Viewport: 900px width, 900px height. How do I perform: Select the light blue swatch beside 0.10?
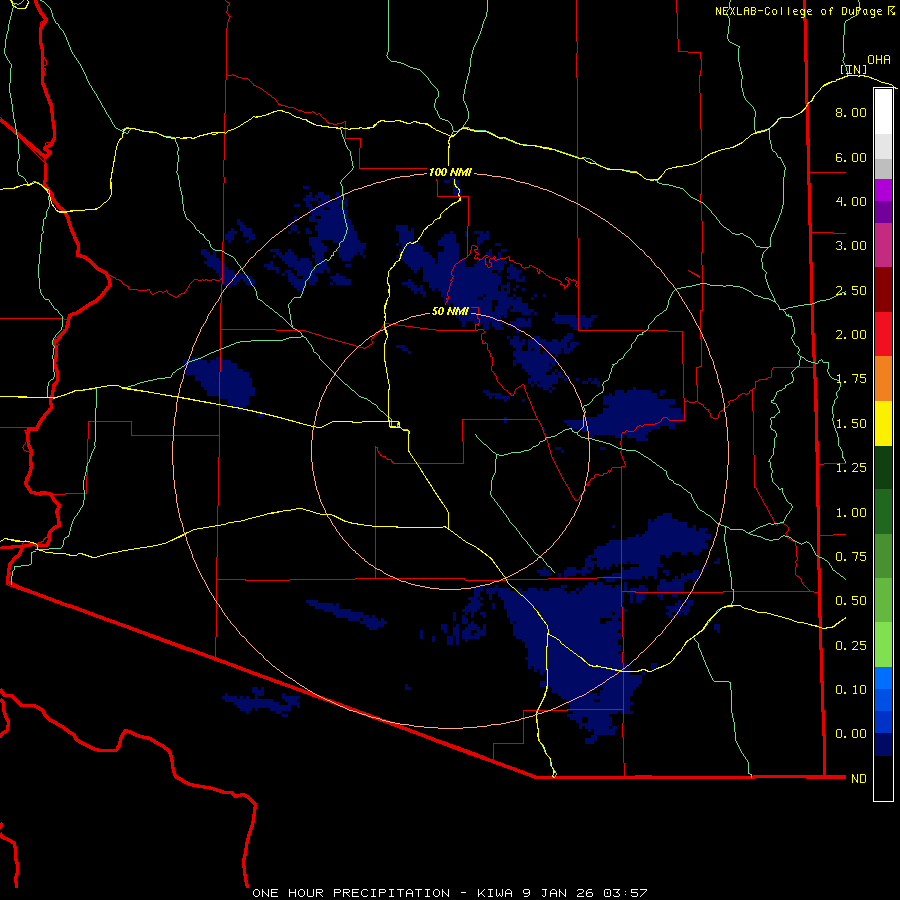tap(883, 678)
